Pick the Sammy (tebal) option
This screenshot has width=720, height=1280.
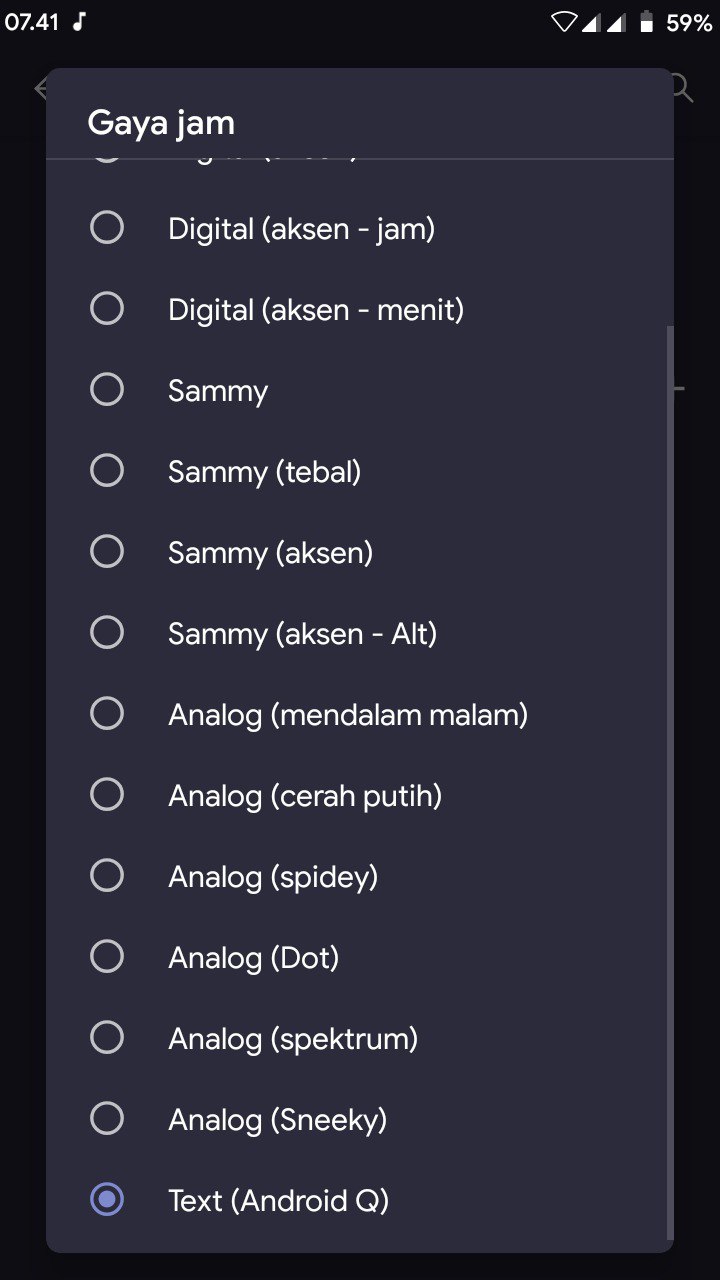point(360,472)
